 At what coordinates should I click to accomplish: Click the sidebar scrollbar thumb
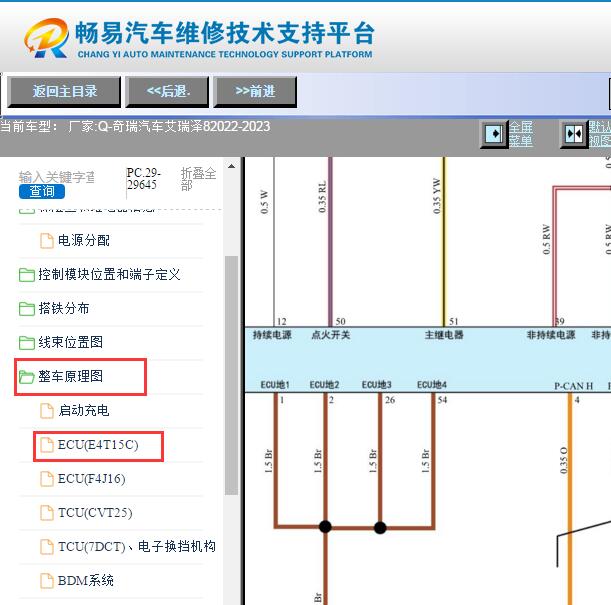coord(231,375)
